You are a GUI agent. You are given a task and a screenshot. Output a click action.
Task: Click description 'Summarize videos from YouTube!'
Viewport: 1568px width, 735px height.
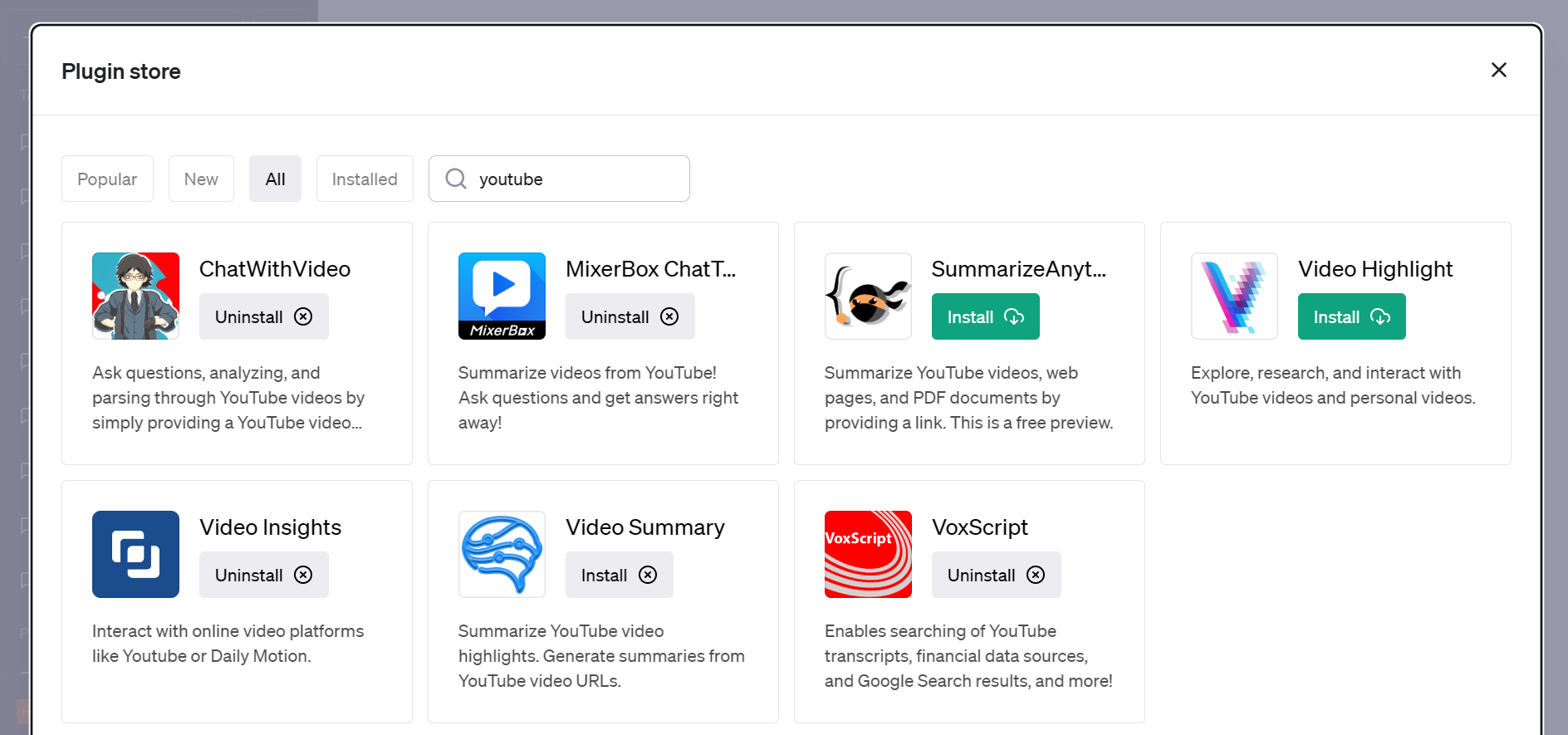[x=598, y=398]
